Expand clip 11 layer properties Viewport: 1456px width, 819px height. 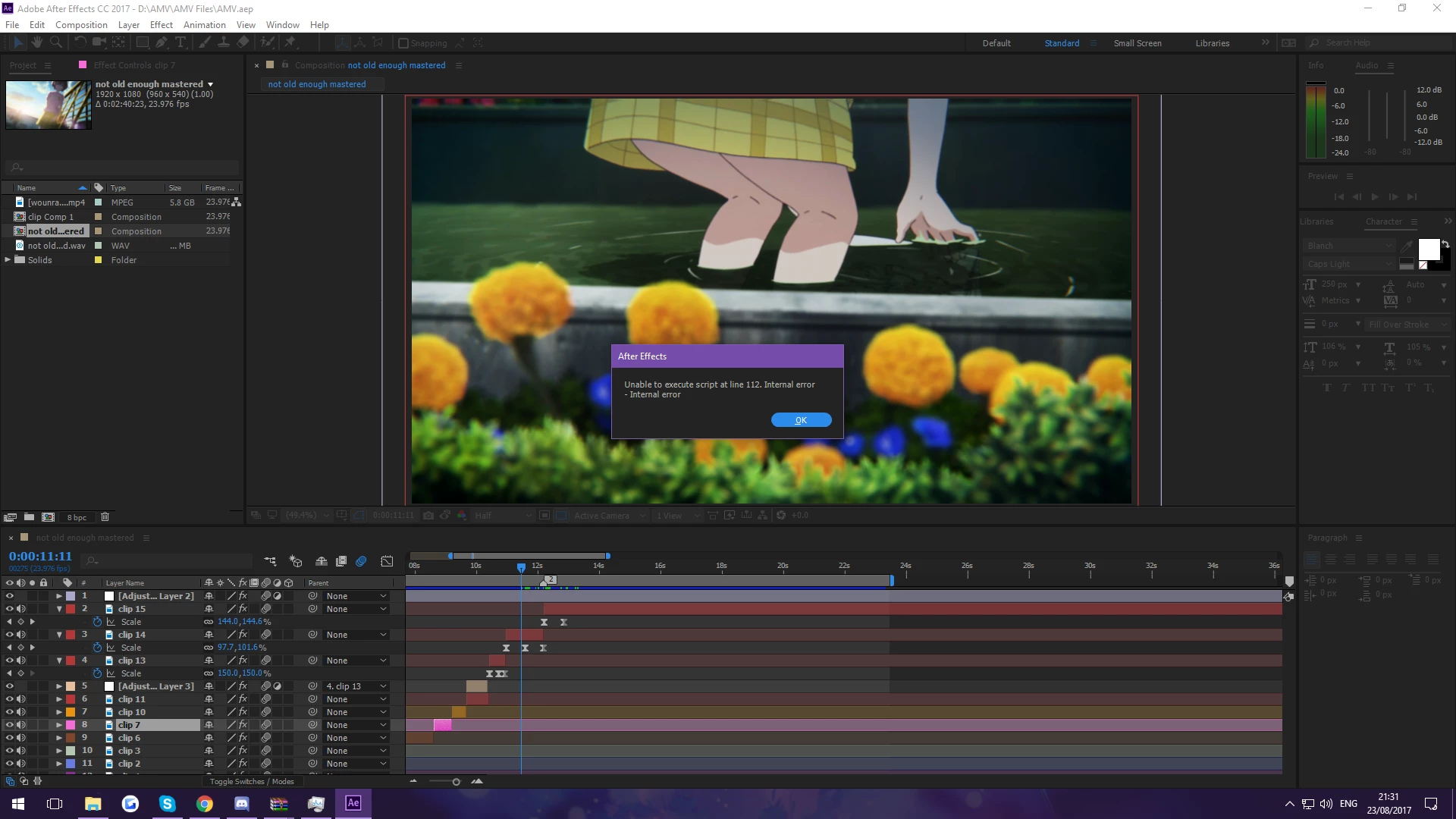[58, 699]
